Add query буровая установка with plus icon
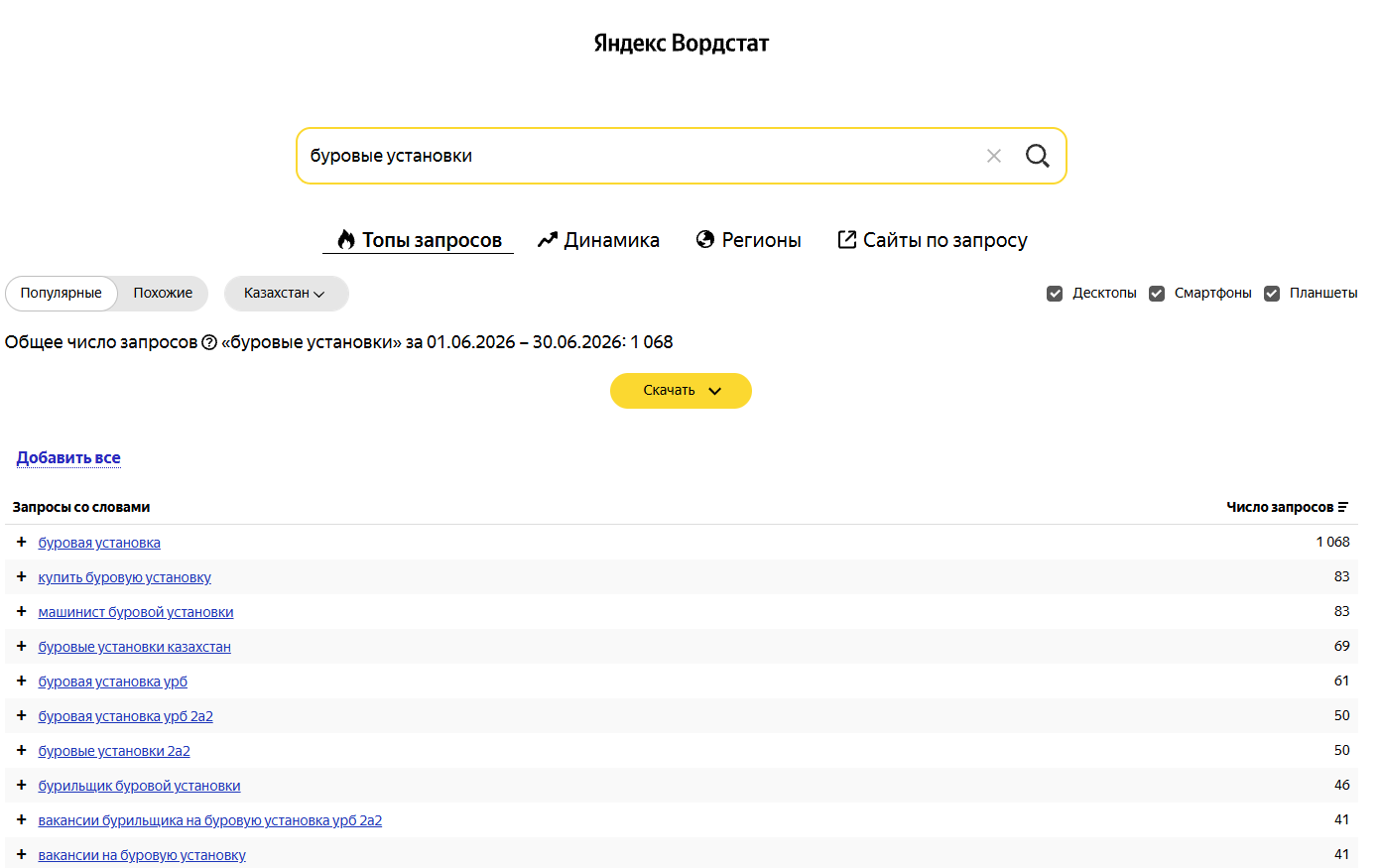1382x868 pixels. coord(21,542)
